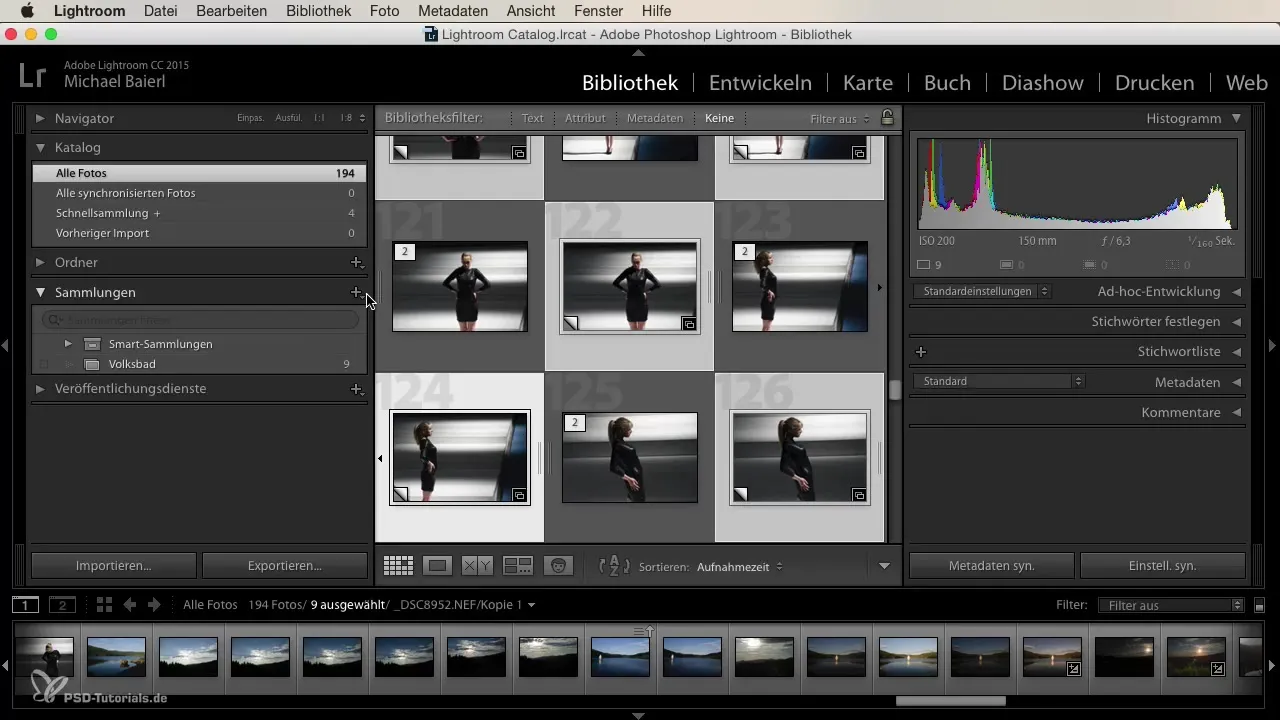Go back with filmstrip left arrow

click(x=130, y=605)
